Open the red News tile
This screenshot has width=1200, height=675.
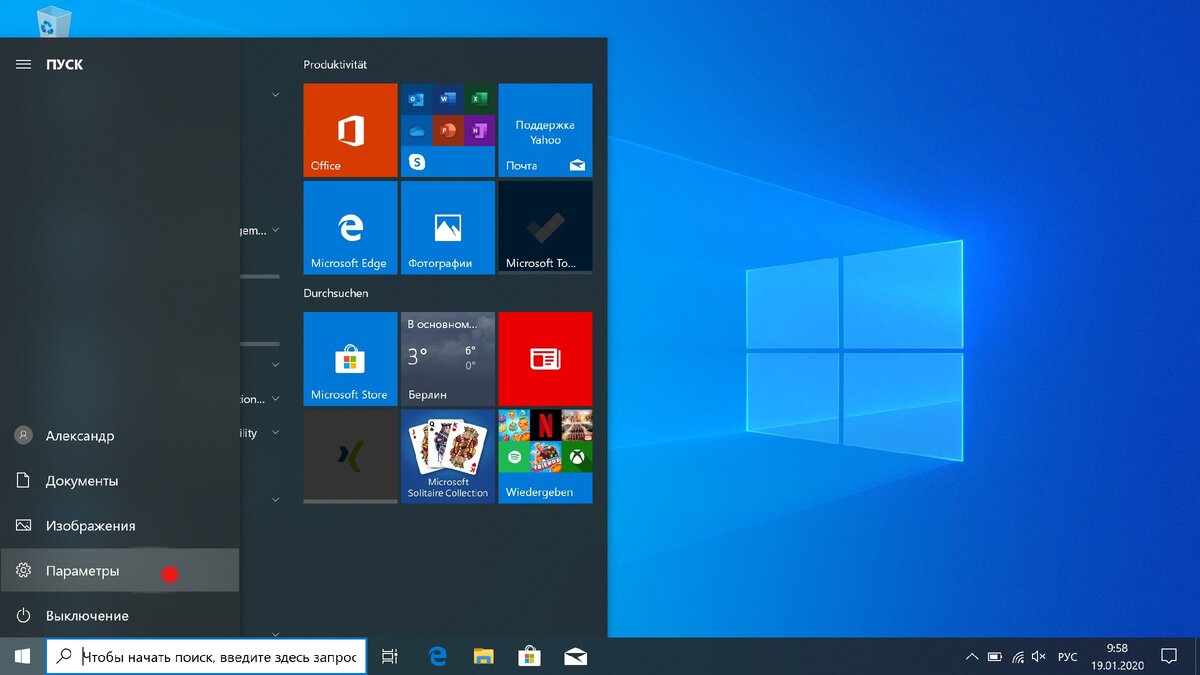[545, 359]
